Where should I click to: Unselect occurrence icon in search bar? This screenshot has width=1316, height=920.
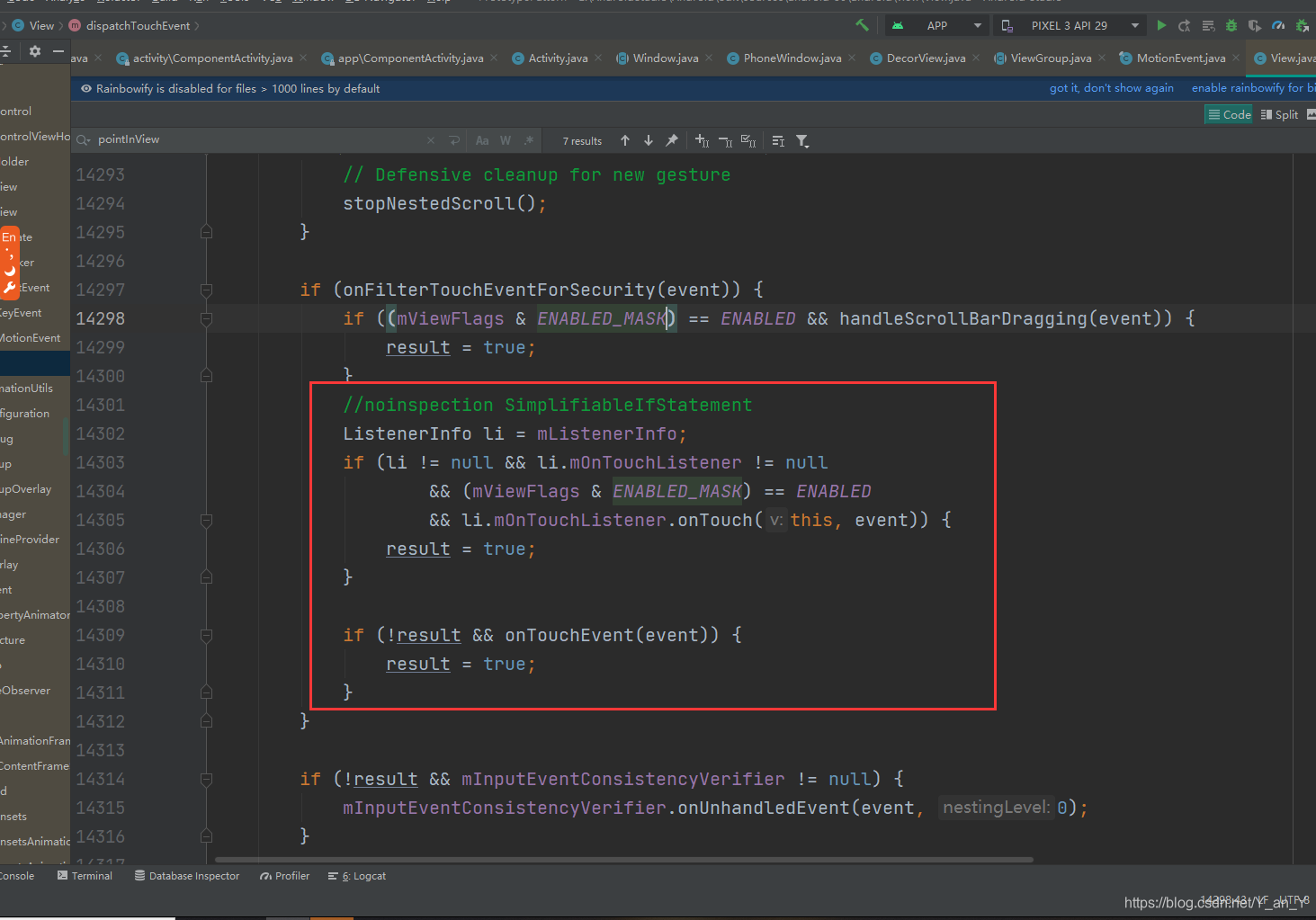point(725,140)
